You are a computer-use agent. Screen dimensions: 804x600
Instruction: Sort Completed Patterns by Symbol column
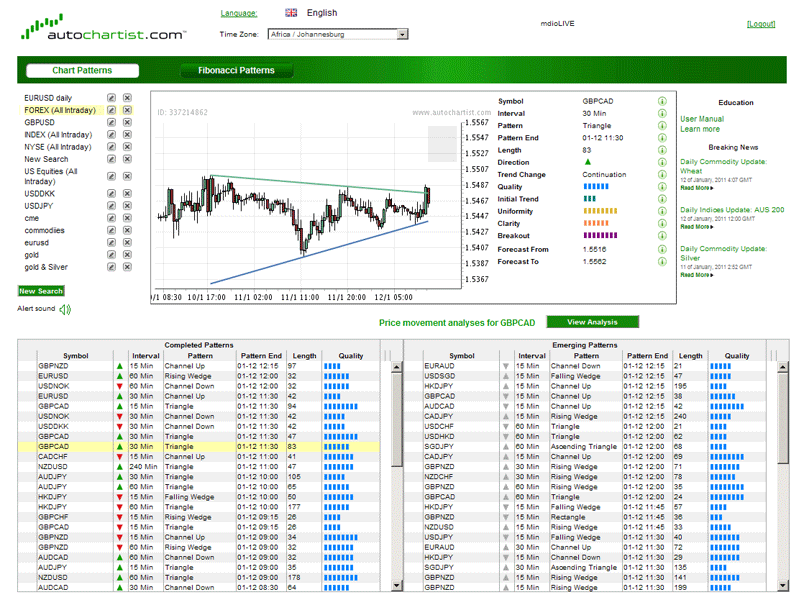[x=75, y=356]
